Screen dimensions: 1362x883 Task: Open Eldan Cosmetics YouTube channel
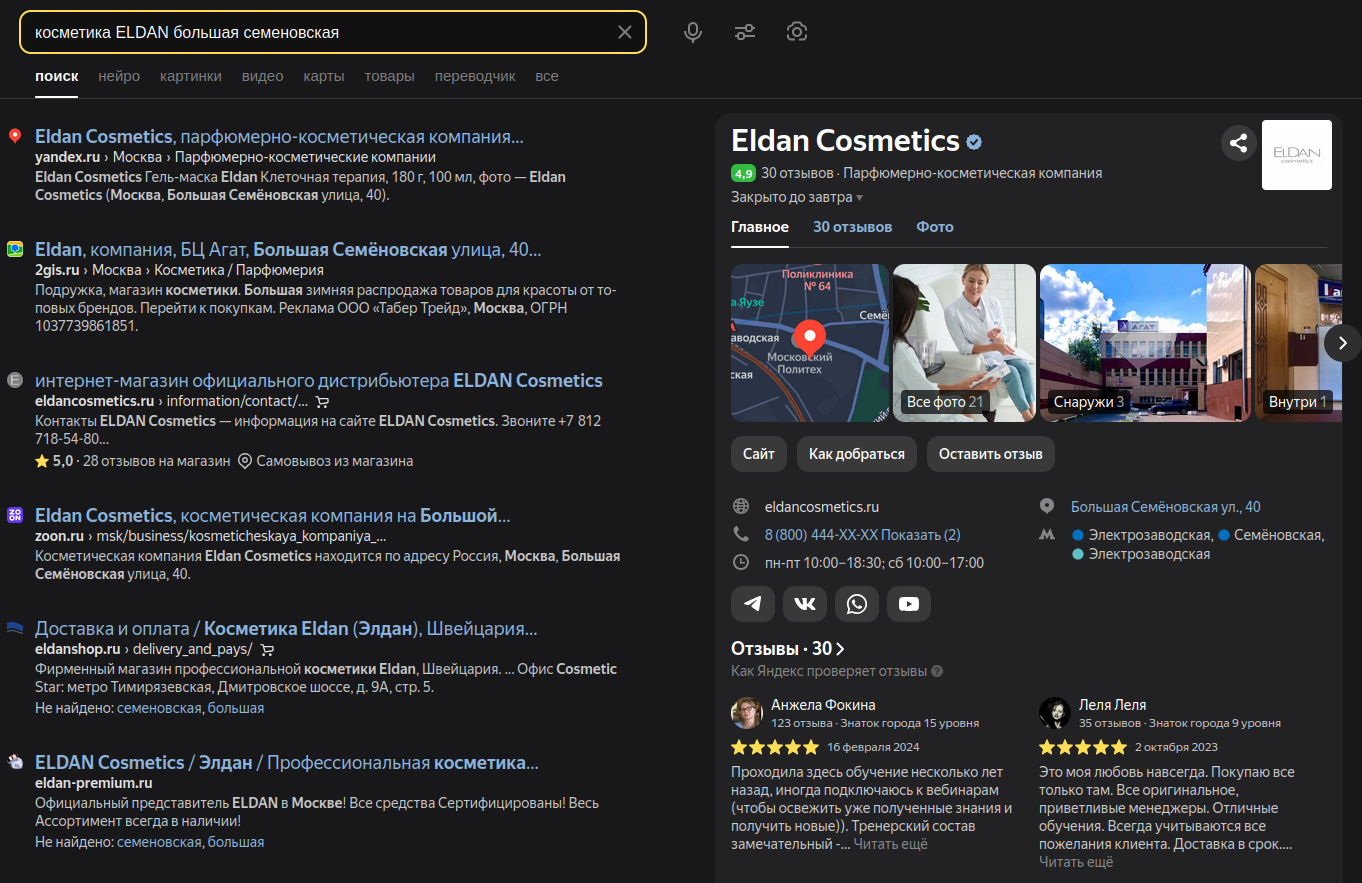tap(909, 604)
